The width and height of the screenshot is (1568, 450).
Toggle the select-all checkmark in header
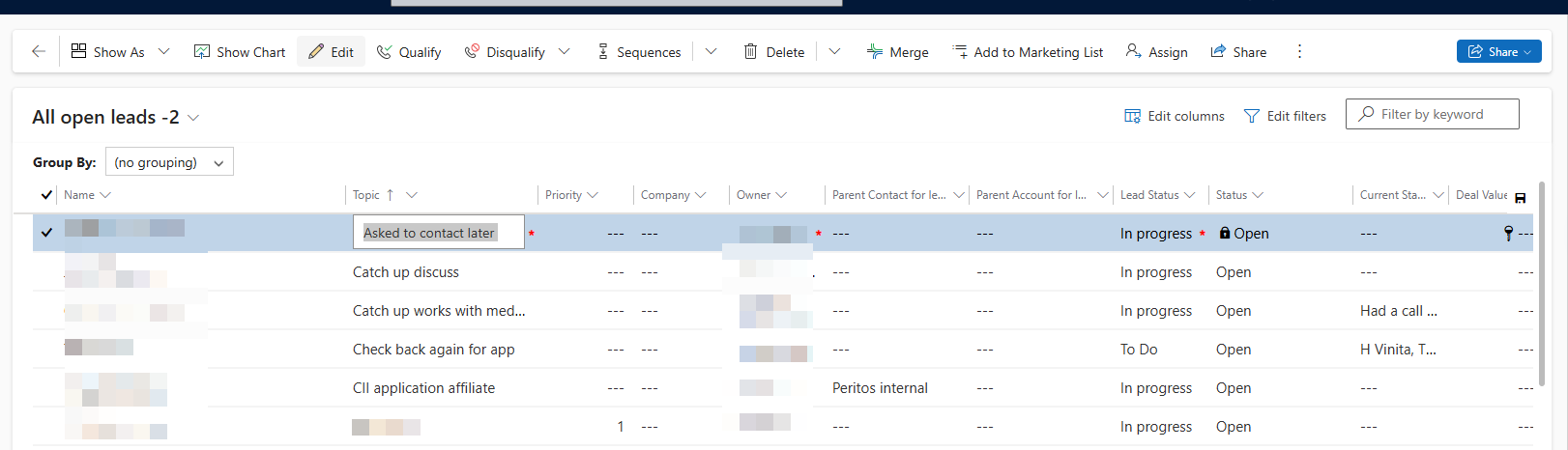[46, 195]
